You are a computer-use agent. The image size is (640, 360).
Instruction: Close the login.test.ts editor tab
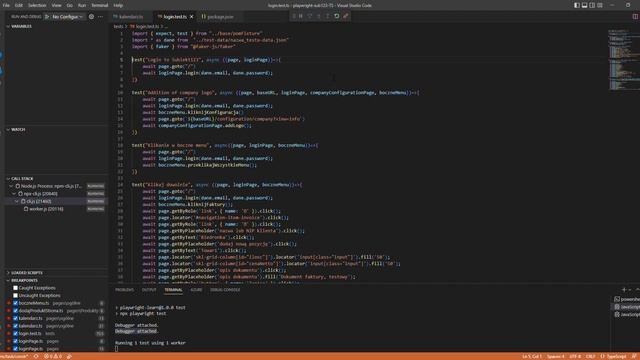[x=191, y=17]
